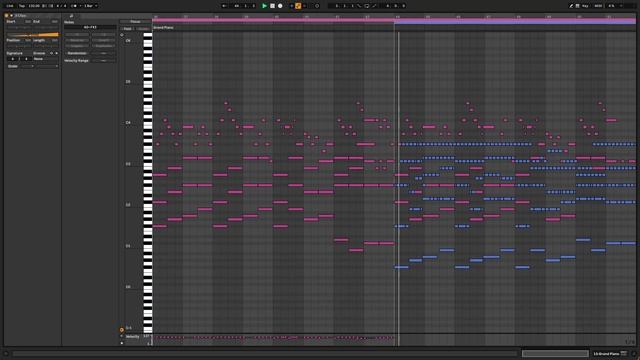Open the metronome settings dropdown arrow
Viewport: 640px width, 360px height.
pos(80,6)
